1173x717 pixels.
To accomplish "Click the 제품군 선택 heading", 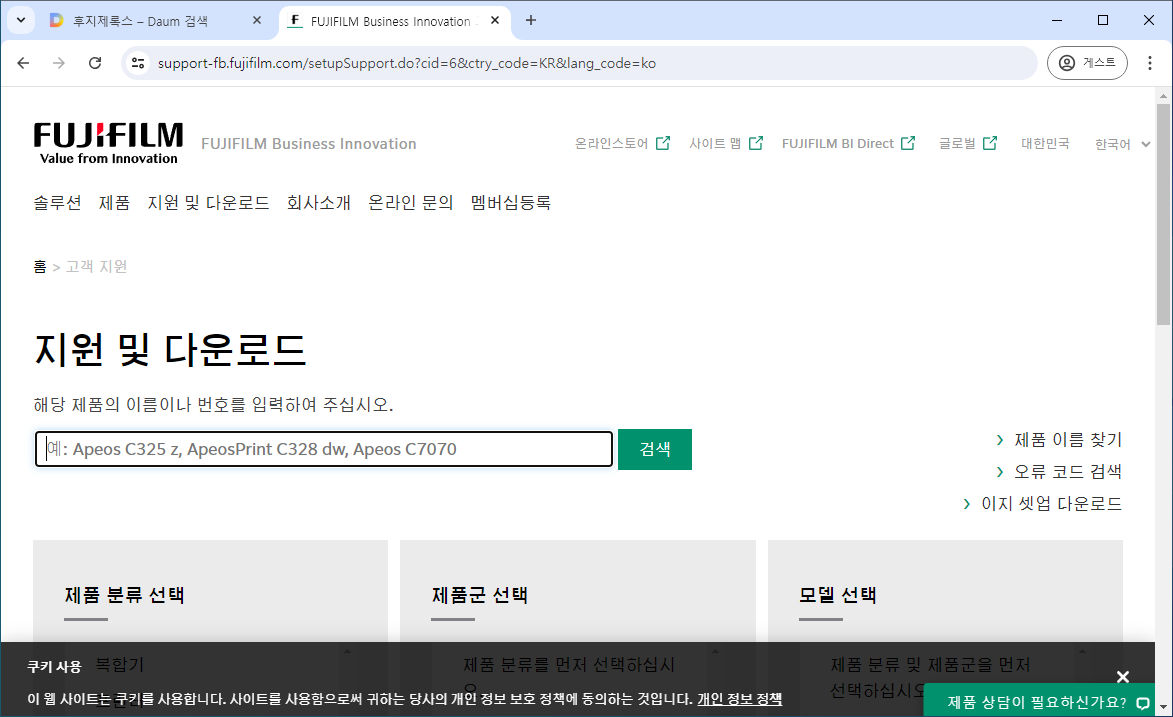I will coord(480,595).
